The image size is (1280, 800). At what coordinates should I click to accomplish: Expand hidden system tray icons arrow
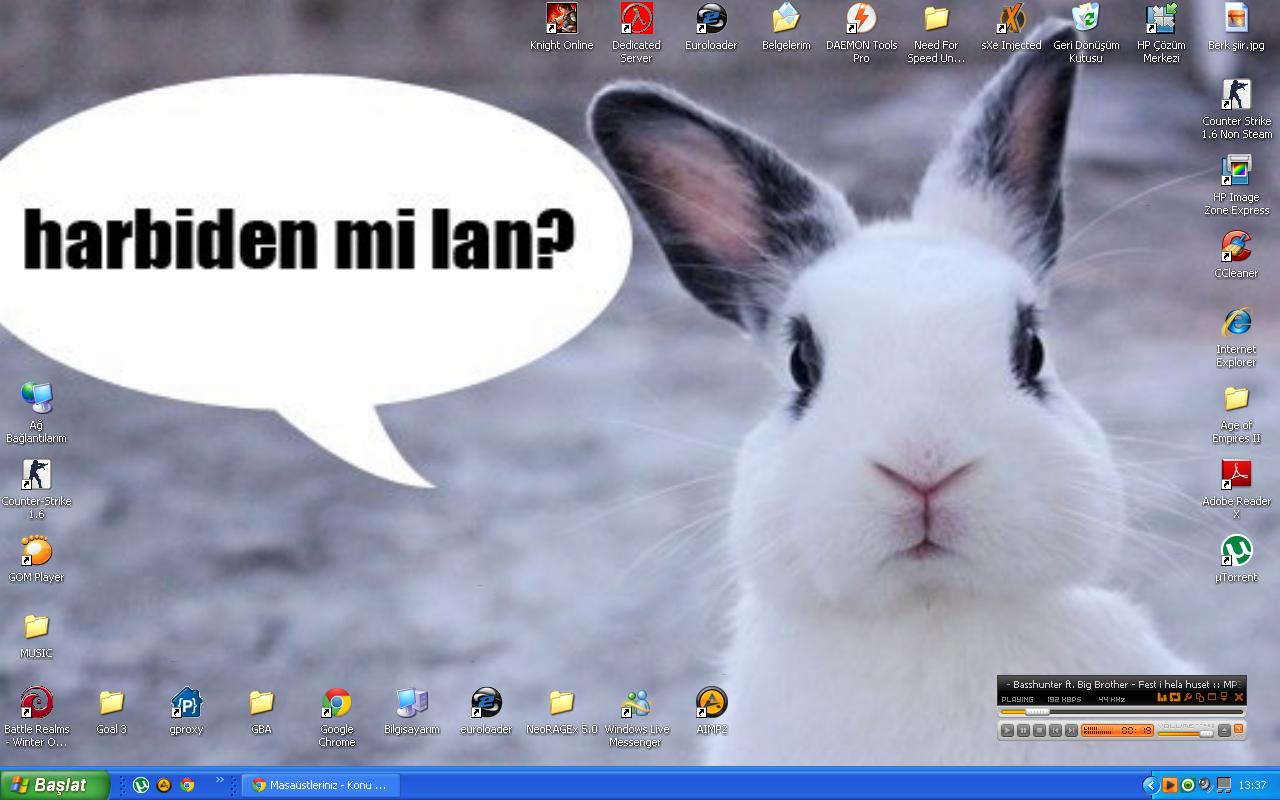tap(1151, 785)
